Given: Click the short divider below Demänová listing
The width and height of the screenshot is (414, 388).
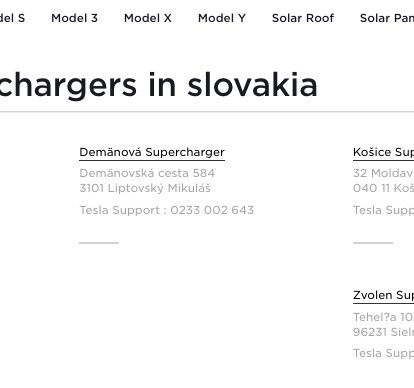Looking at the screenshot, I should pyautogui.click(x=99, y=243).
